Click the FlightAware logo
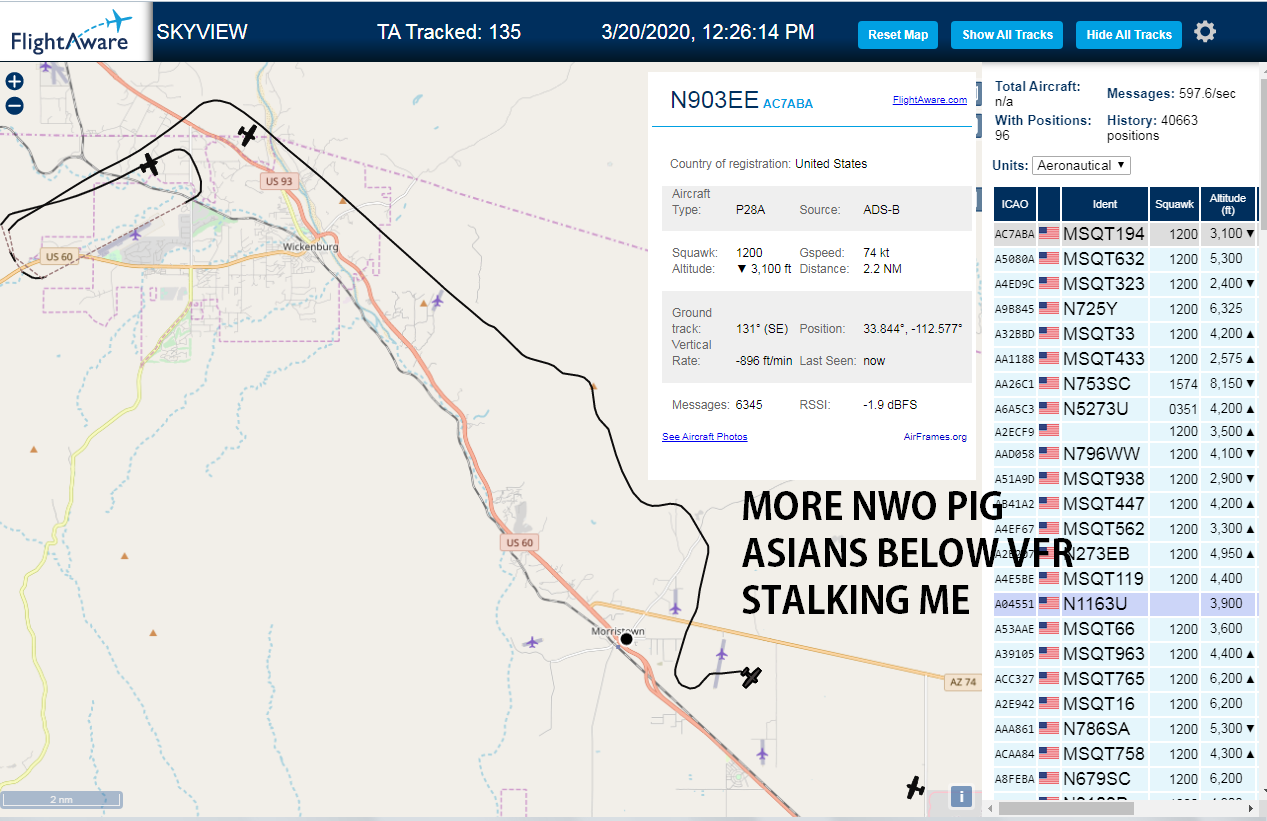1267x821 pixels. (x=76, y=31)
